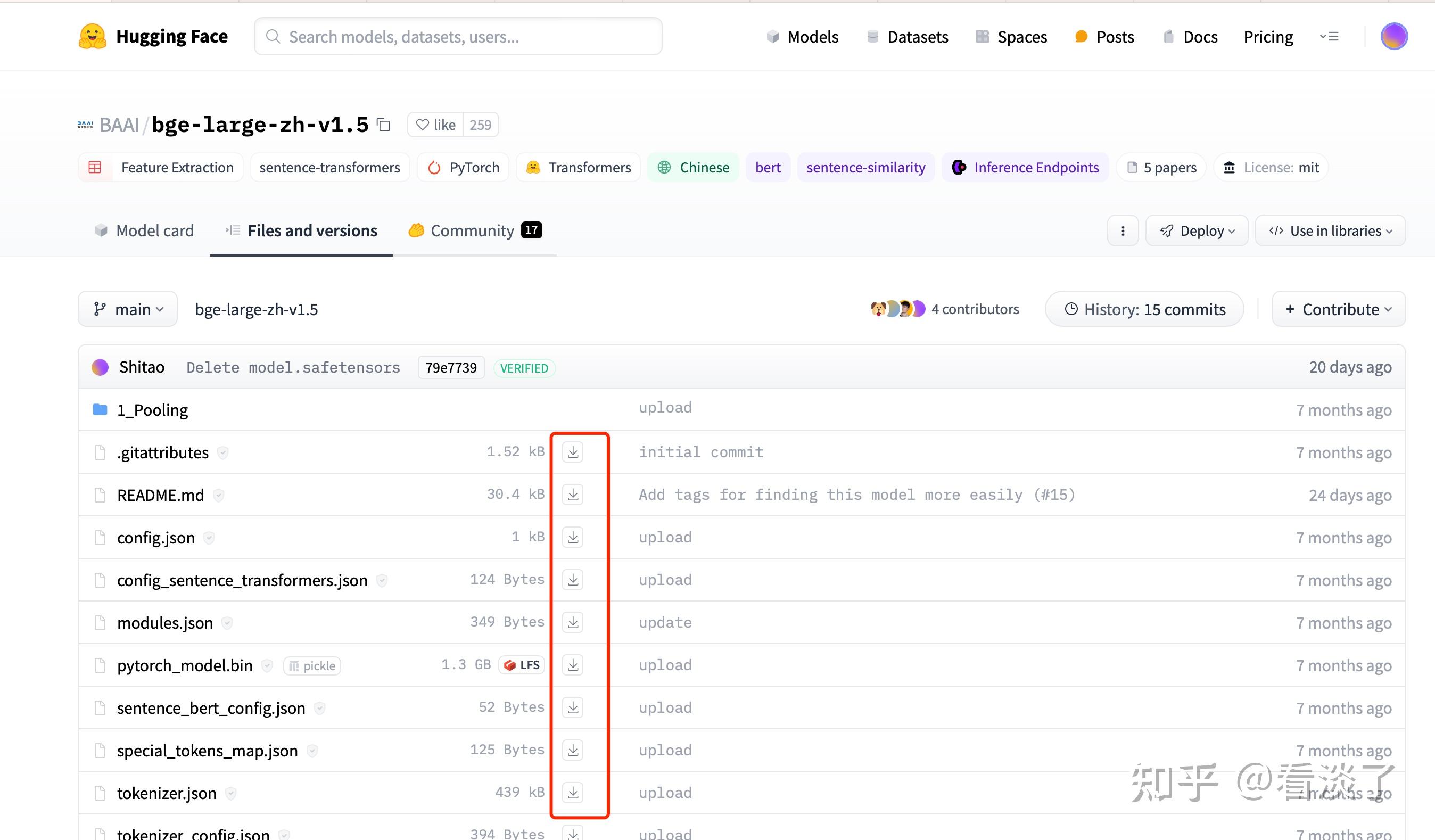Expand the navigation overflow menu
Image resolution: width=1435 pixels, height=840 pixels.
[1329, 36]
